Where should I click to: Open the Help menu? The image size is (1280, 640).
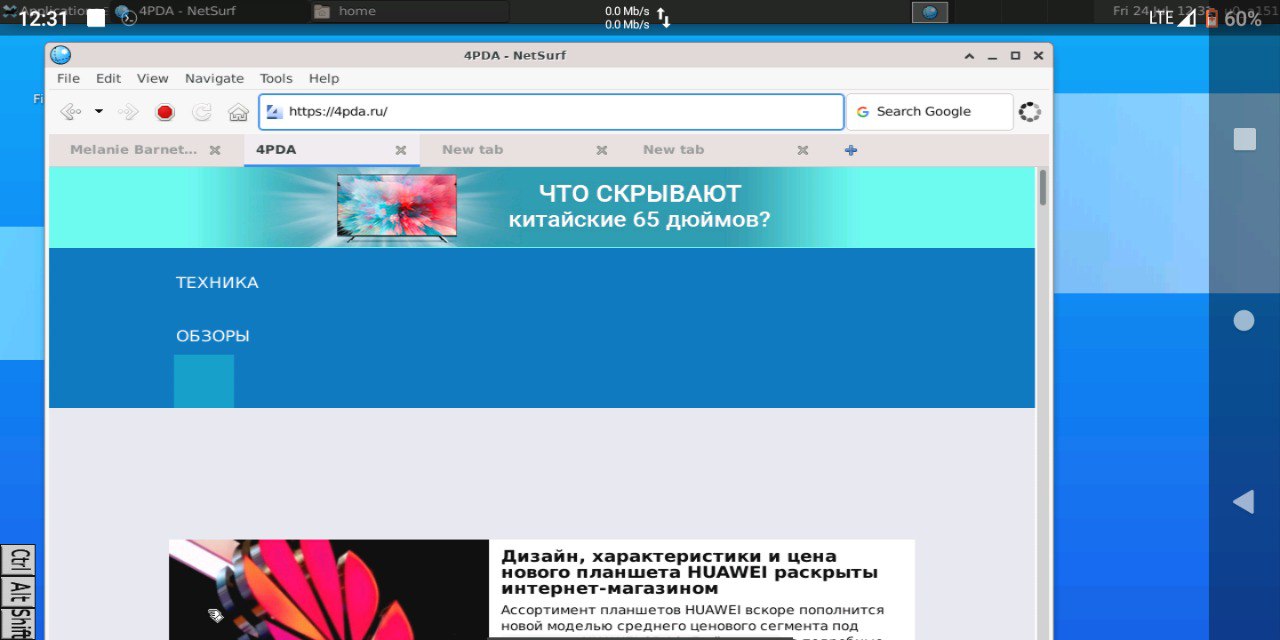point(323,78)
